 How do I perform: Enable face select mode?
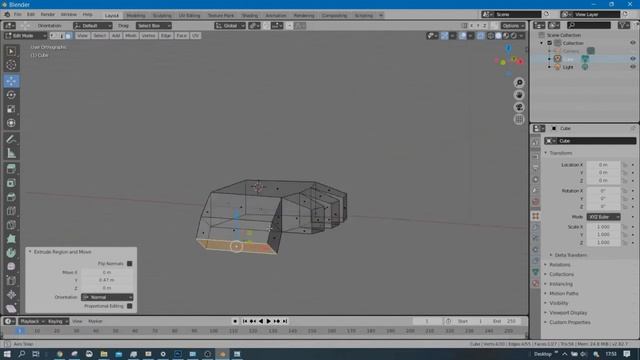pos(68,36)
